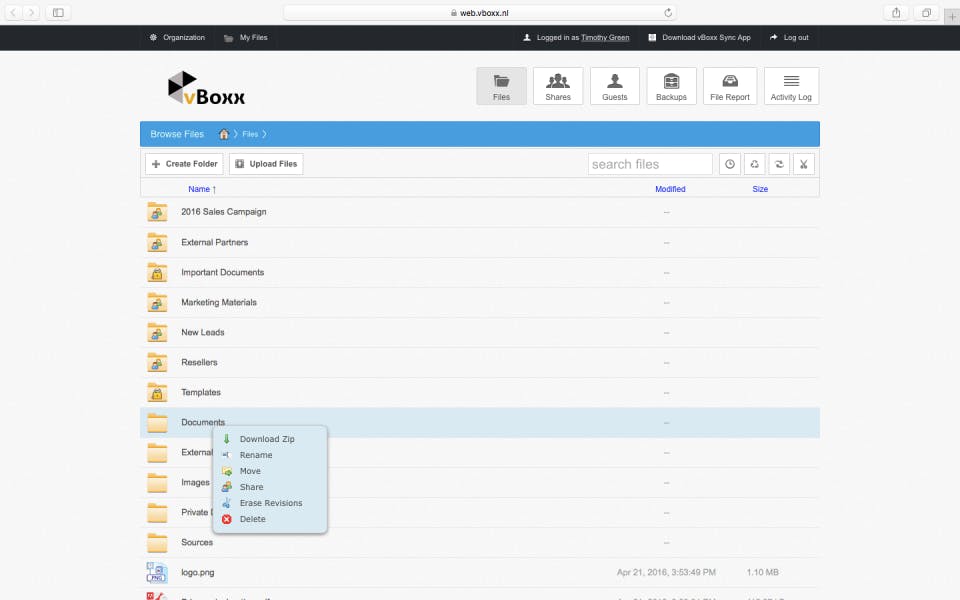Click the clock history icon near search
The width and height of the screenshot is (960, 600).
tap(730, 164)
